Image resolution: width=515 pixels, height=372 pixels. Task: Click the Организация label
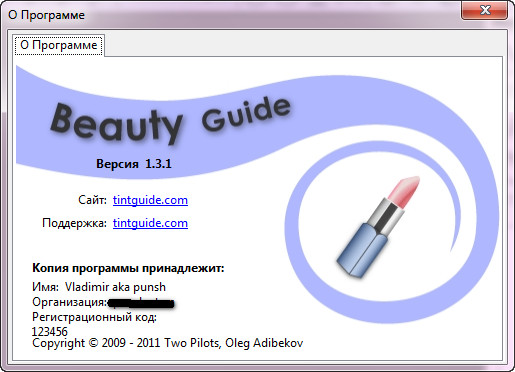click(70, 302)
